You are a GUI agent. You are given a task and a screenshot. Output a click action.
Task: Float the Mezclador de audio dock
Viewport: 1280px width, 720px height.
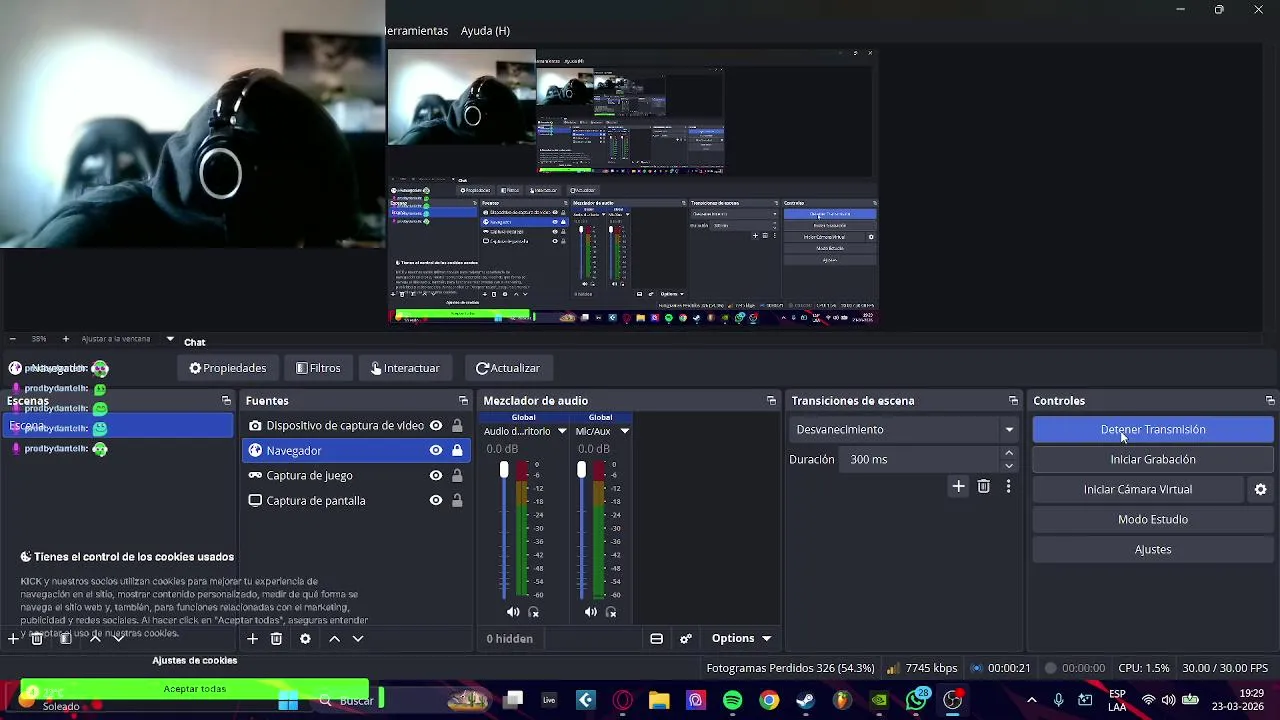click(771, 400)
